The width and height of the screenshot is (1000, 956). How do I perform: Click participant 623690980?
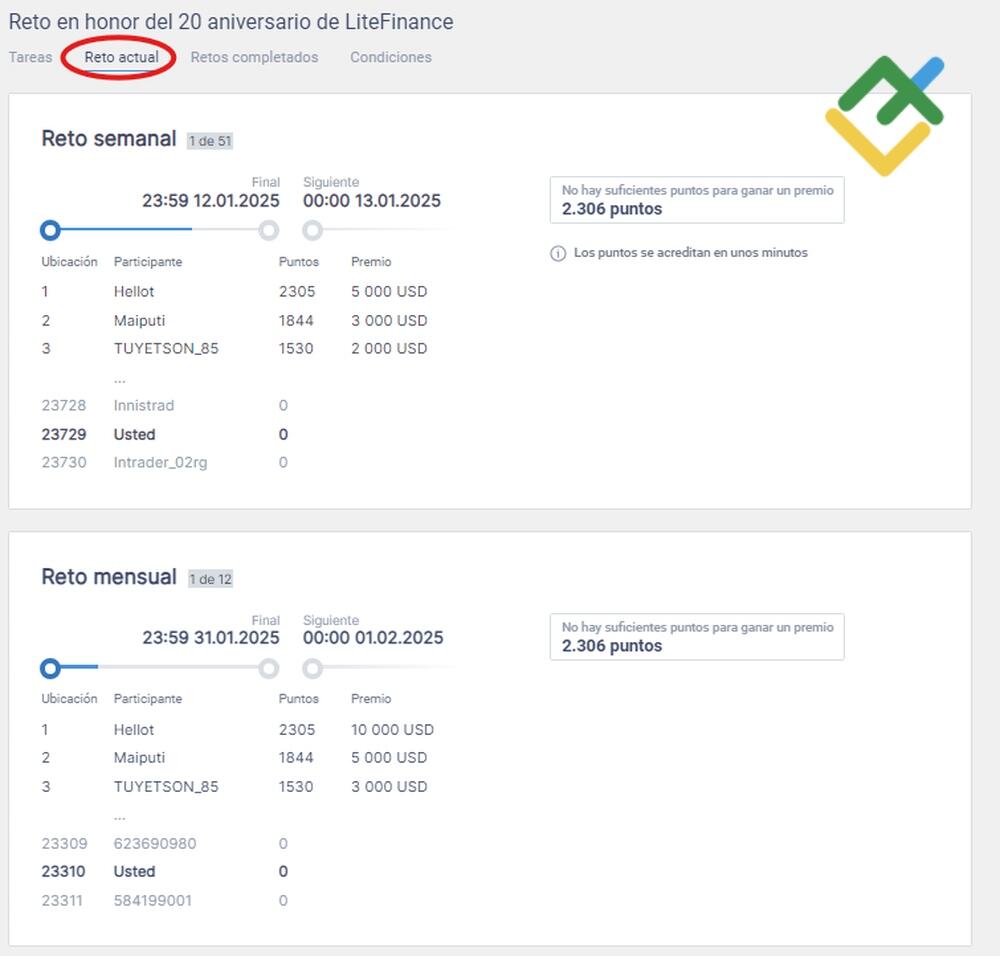(155, 843)
